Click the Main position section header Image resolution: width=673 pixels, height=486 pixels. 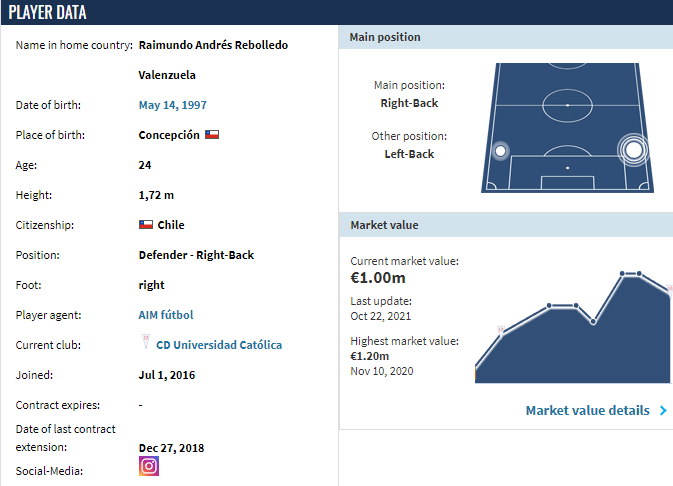[506, 37]
